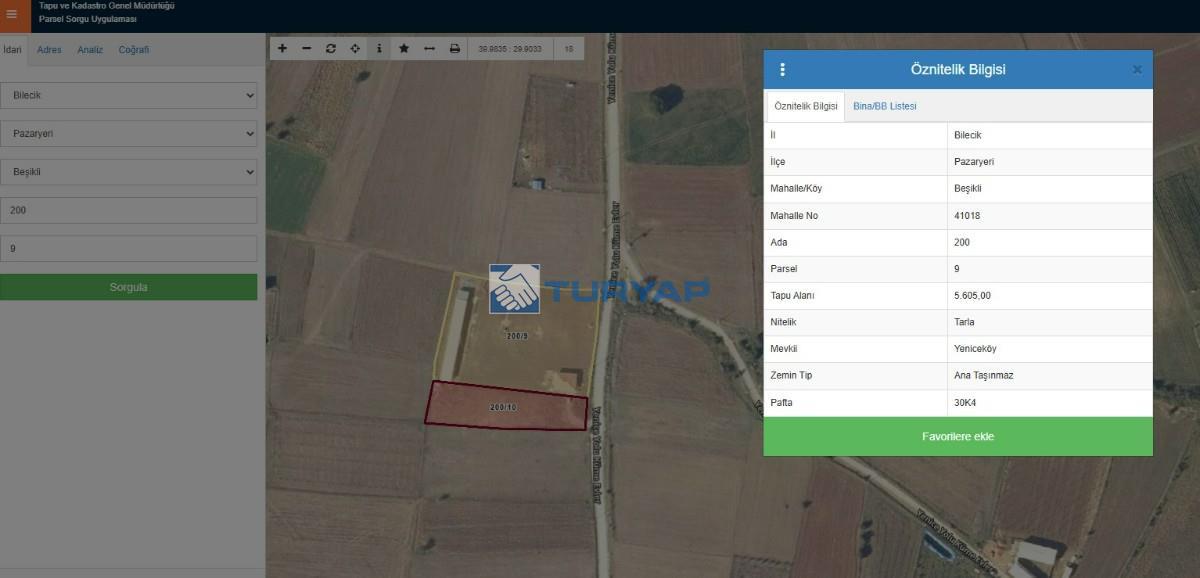Click the zoom level value 16
The image size is (1200, 578).
click(x=569, y=48)
